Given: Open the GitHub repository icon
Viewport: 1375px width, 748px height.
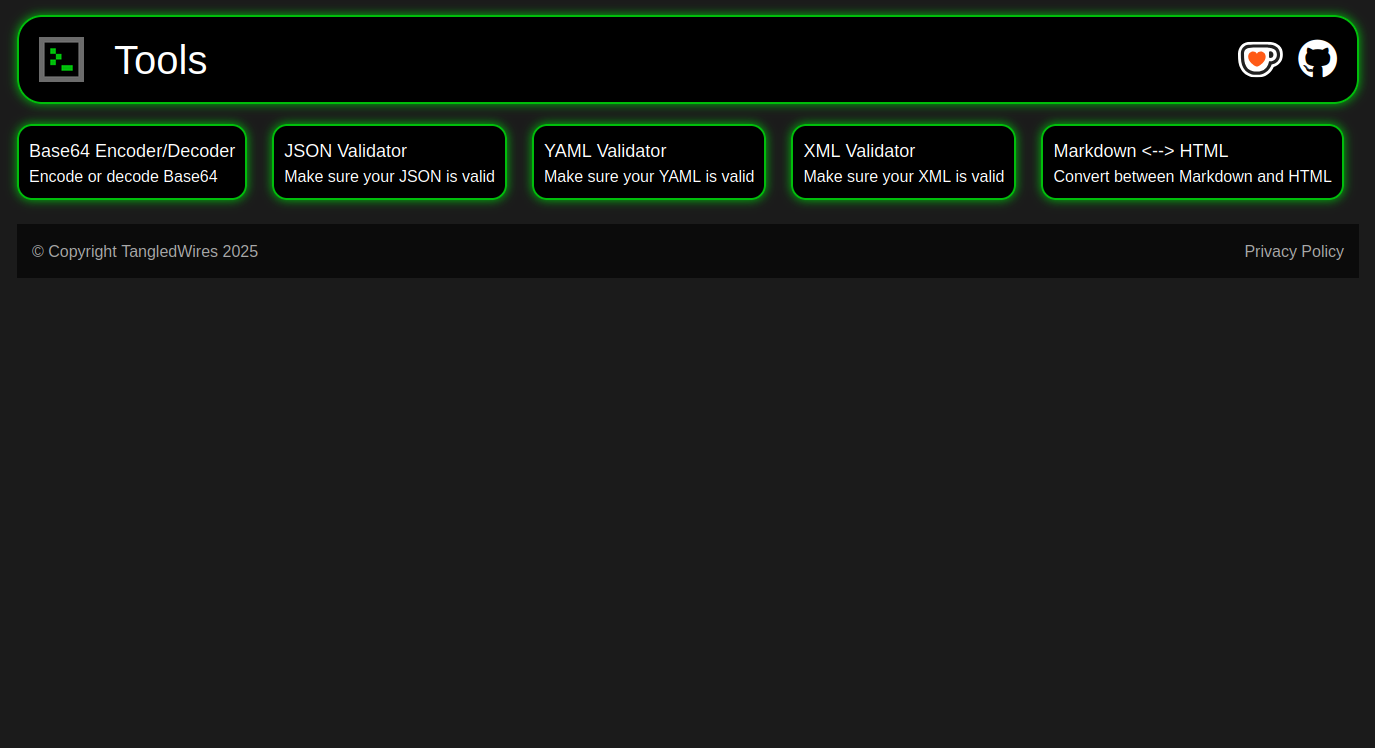Looking at the screenshot, I should pyautogui.click(x=1317, y=59).
